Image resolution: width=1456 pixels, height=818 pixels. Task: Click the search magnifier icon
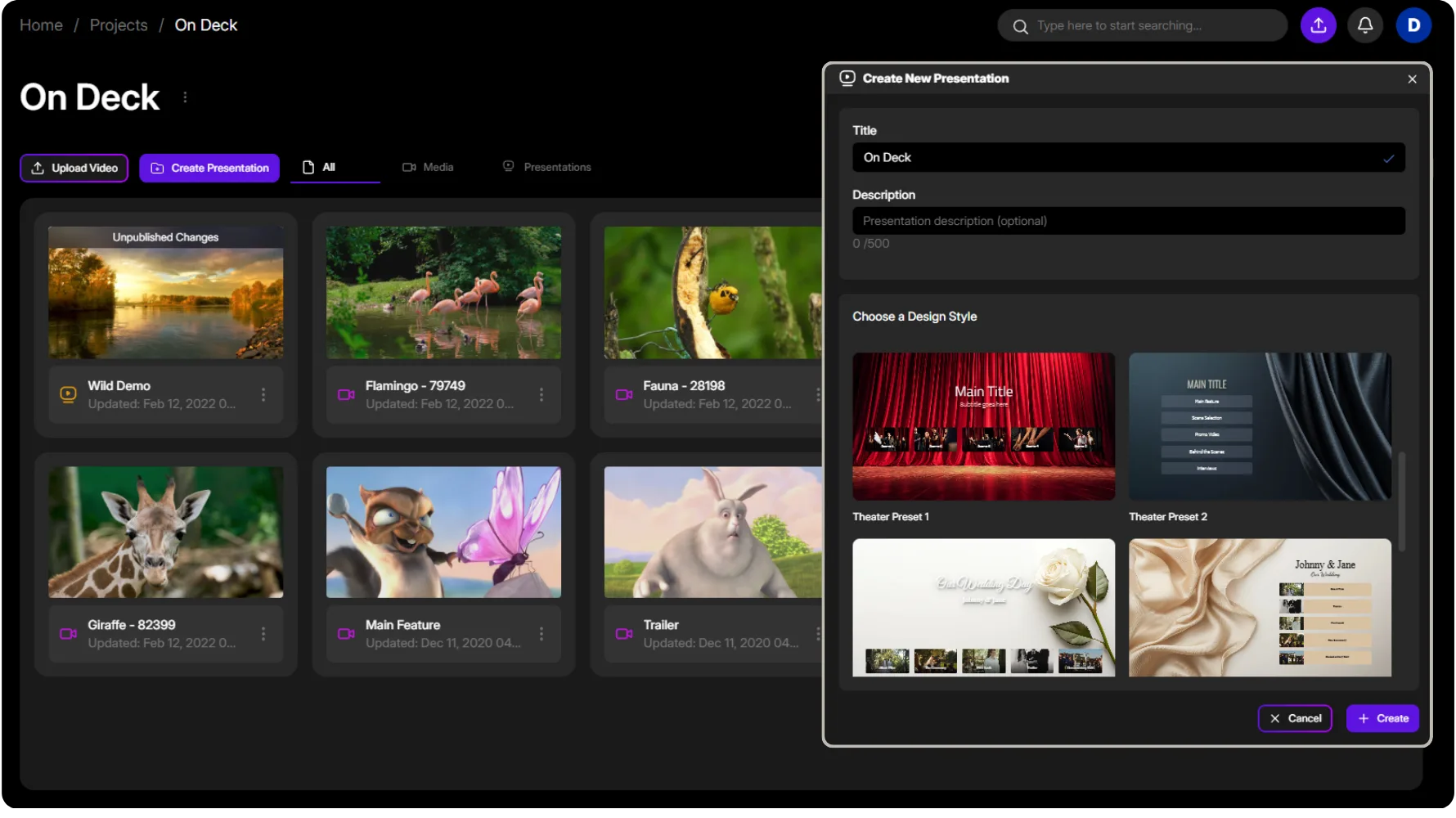[x=1020, y=26]
